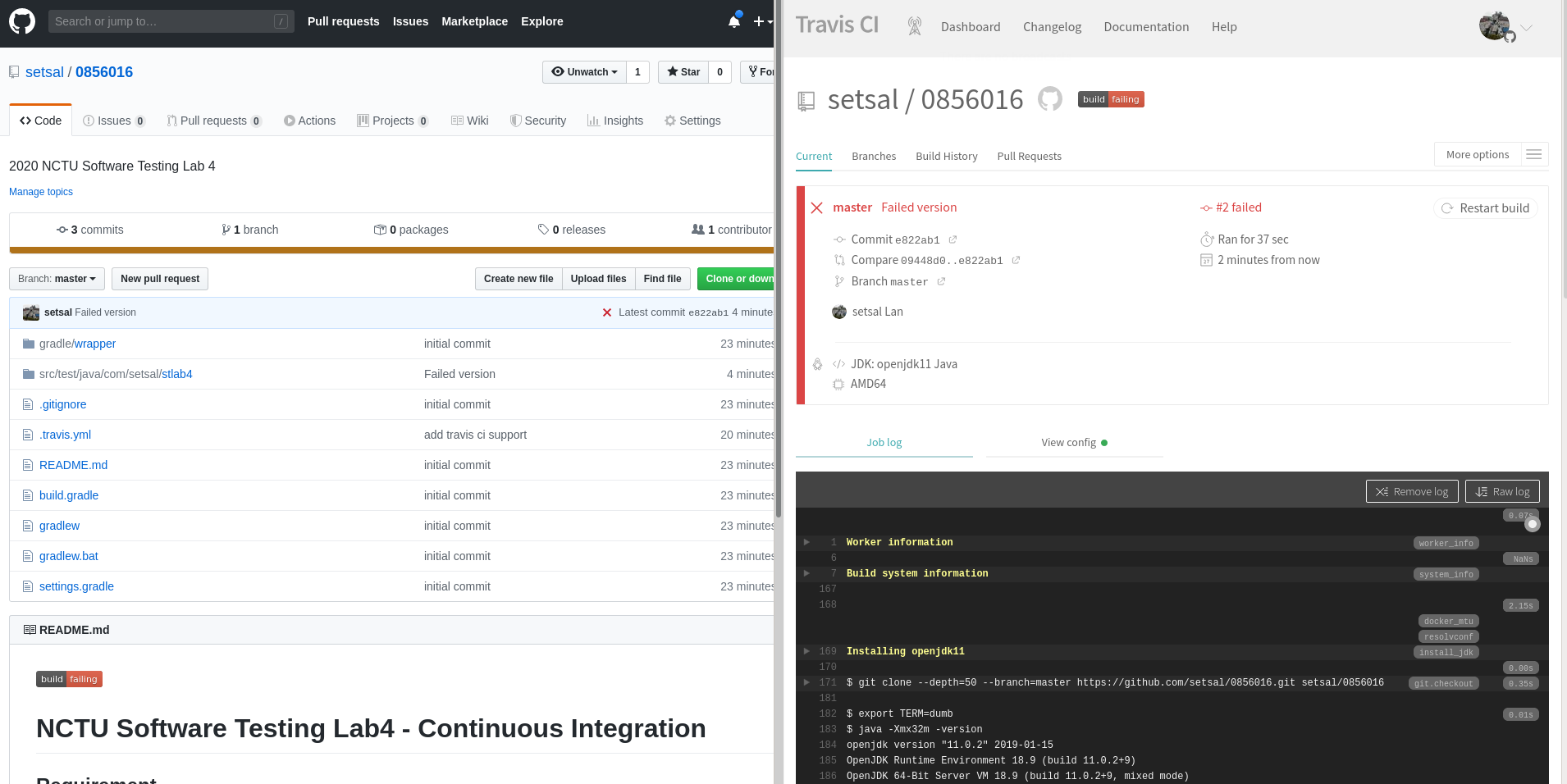Star the repository
1567x784 pixels.
point(683,72)
